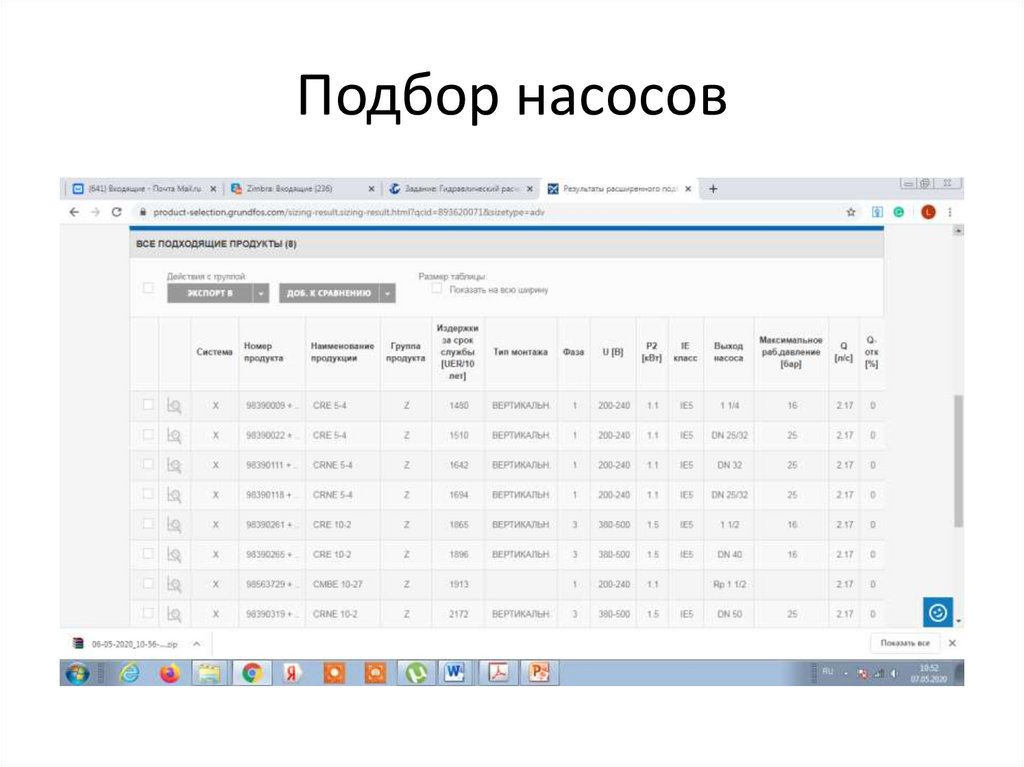This screenshot has width=1024, height=767.
Task: Enable the 'Показать на всю ширину' checkbox
Action: click(x=437, y=288)
